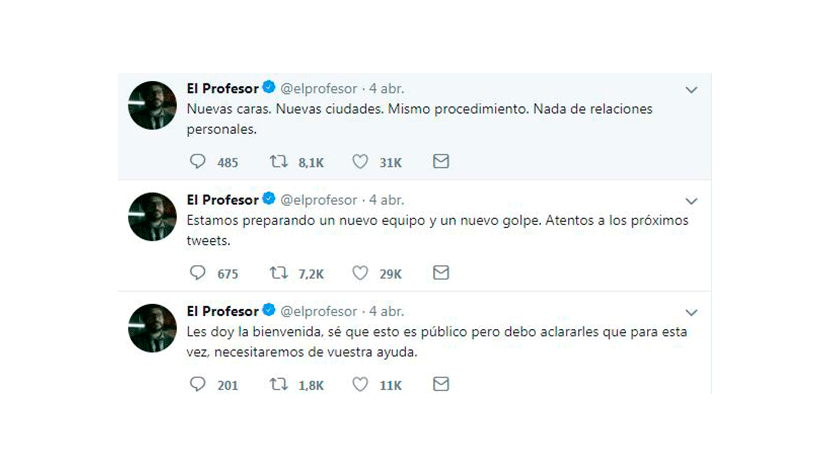Open El Profesor profile from first tweet name
Viewport: 830px width, 467px height.
point(222,88)
